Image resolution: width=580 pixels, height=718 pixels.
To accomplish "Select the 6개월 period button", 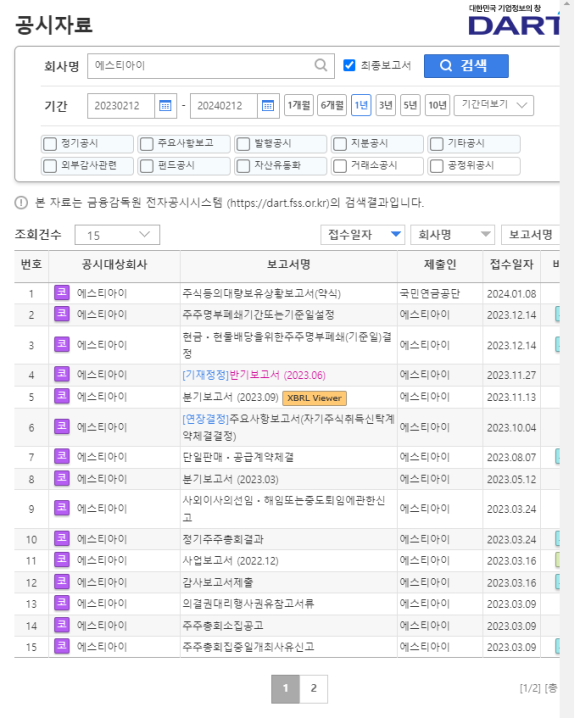I will pos(332,105).
